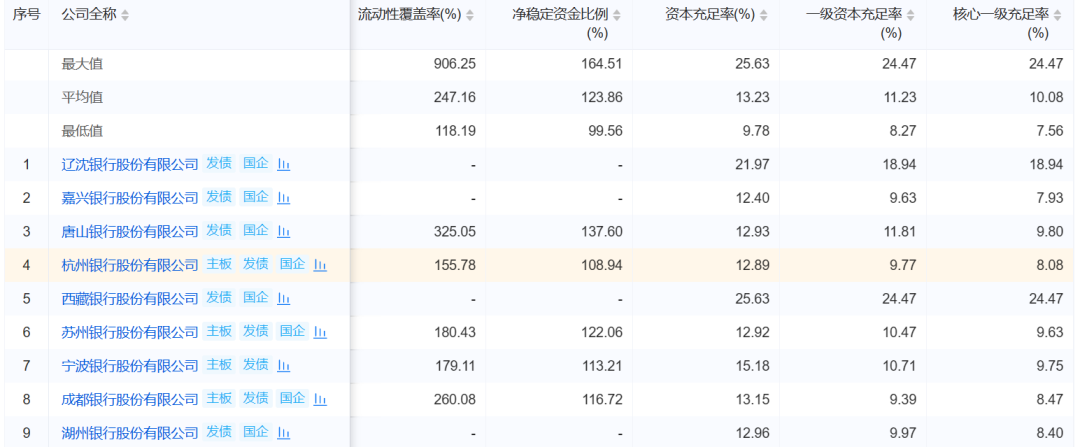The width and height of the screenshot is (1080, 447).
Task: Click 发债 tag for 辽沈银行
Action: [219, 163]
